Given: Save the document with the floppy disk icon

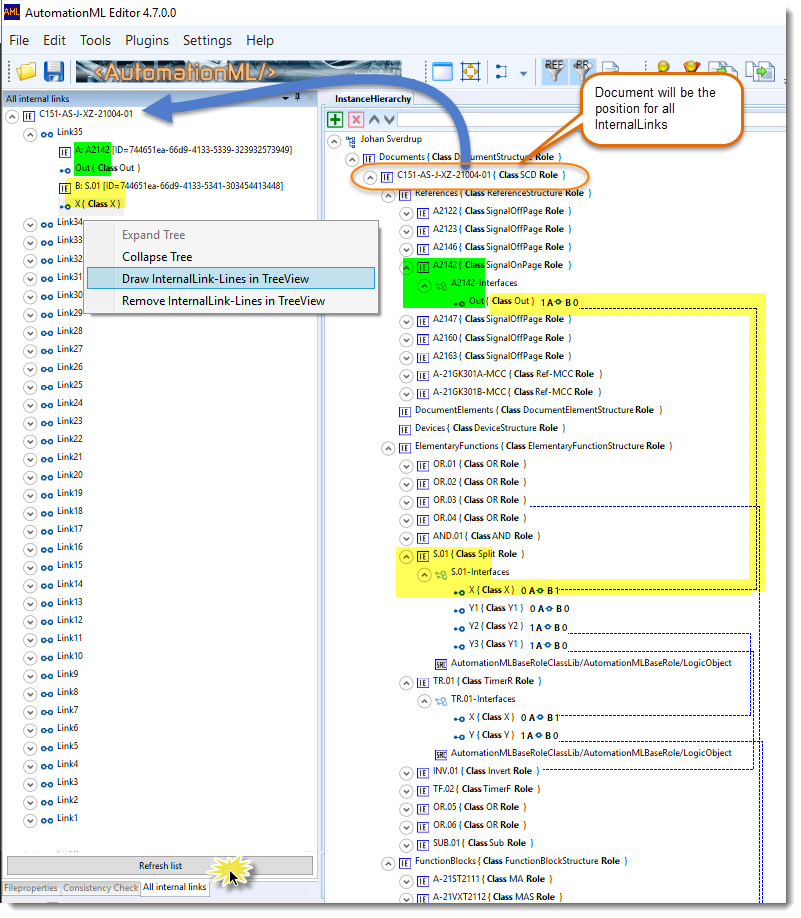Looking at the screenshot, I should click(x=53, y=71).
